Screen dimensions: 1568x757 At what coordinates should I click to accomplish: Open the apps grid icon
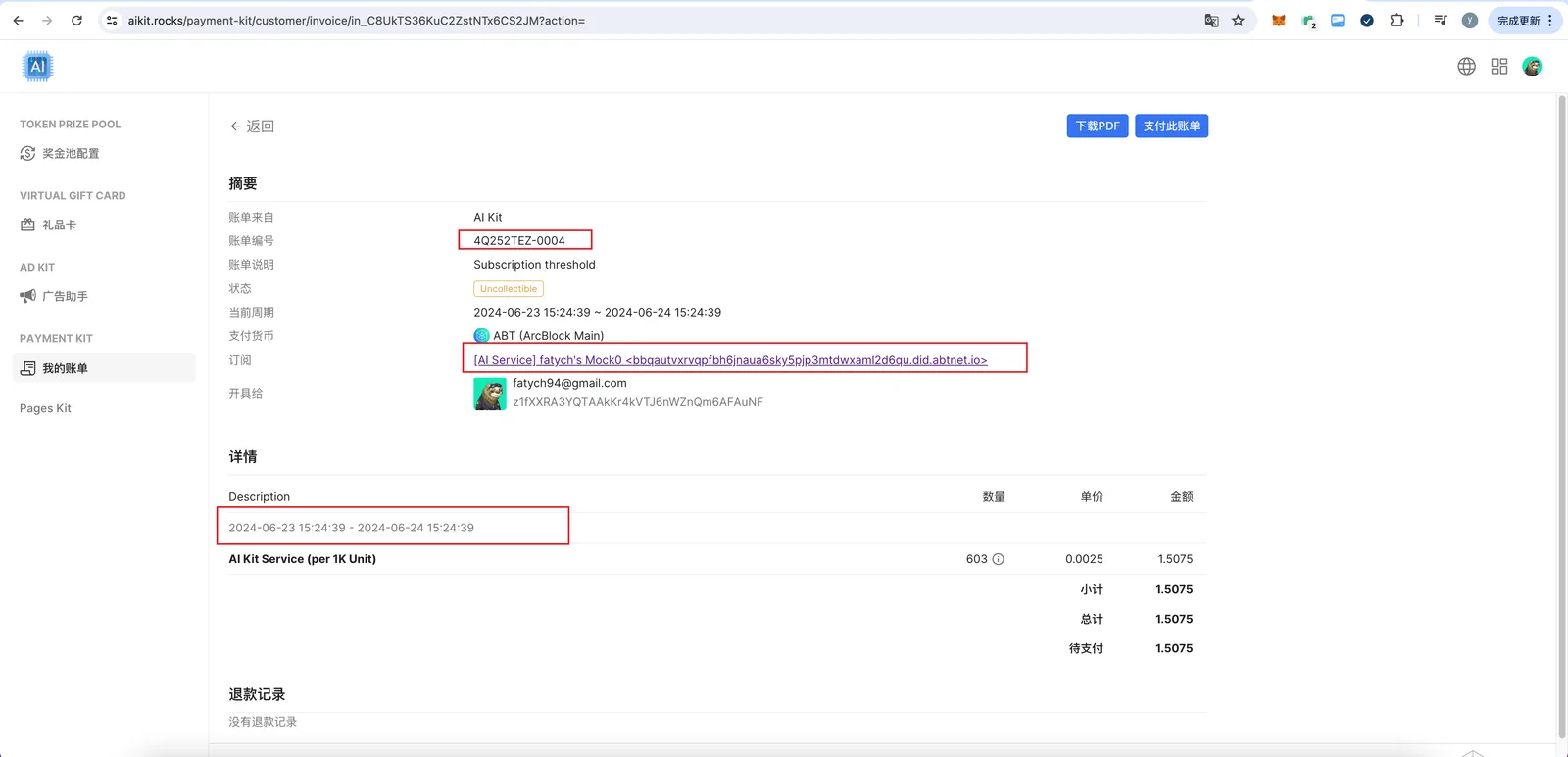(x=1499, y=66)
